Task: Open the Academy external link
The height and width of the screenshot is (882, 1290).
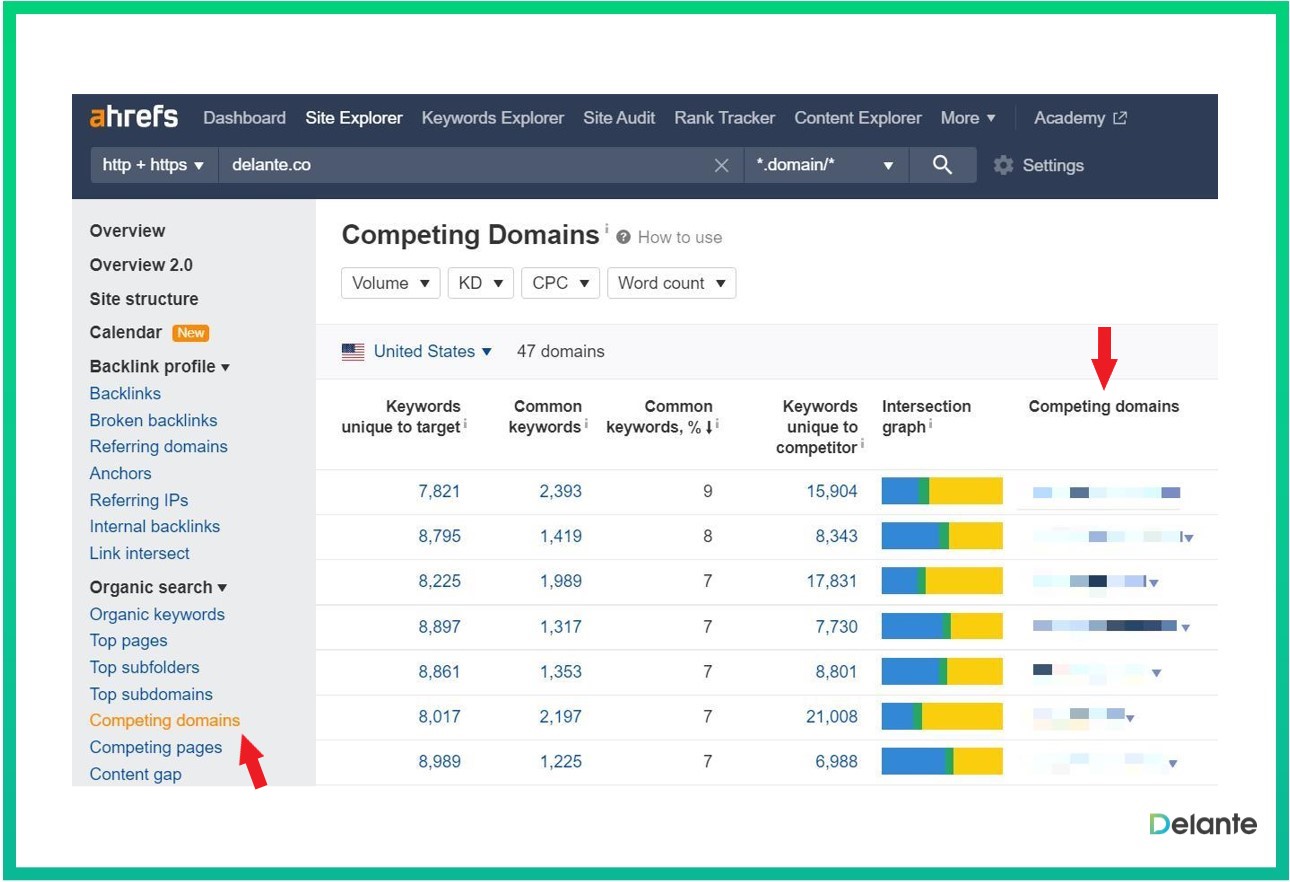Action: 1080,118
